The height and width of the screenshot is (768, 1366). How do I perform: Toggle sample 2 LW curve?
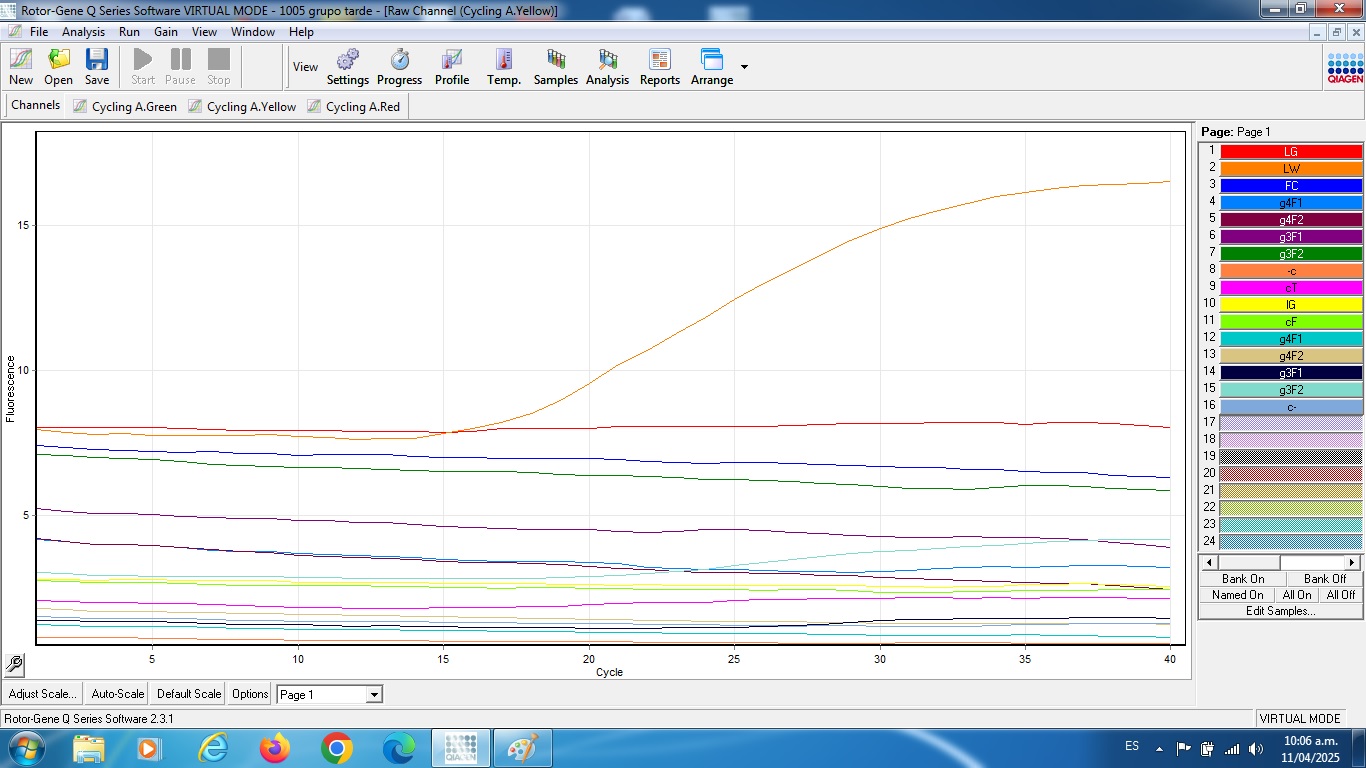coord(1291,169)
